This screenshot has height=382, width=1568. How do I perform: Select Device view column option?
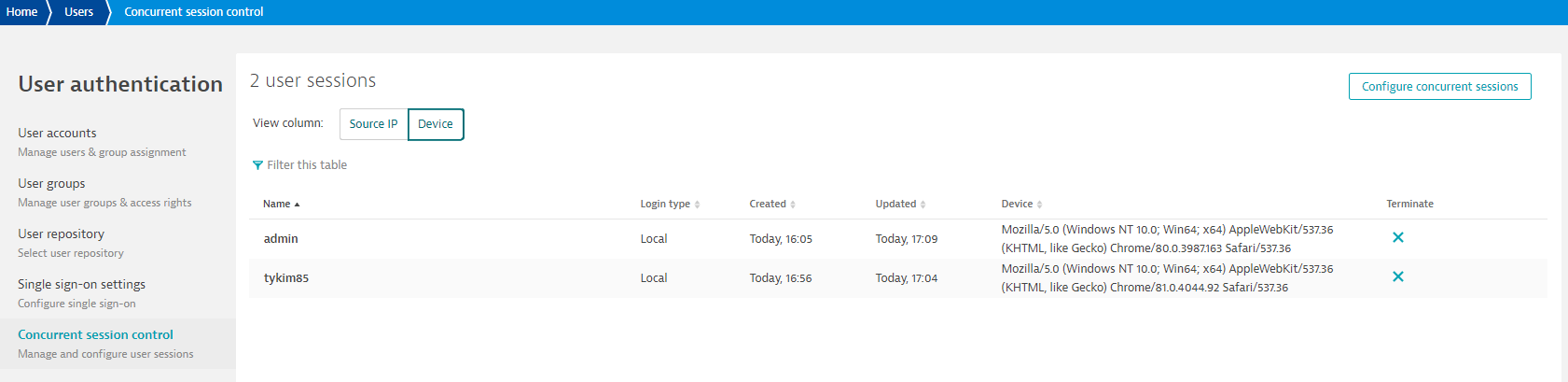[436, 124]
